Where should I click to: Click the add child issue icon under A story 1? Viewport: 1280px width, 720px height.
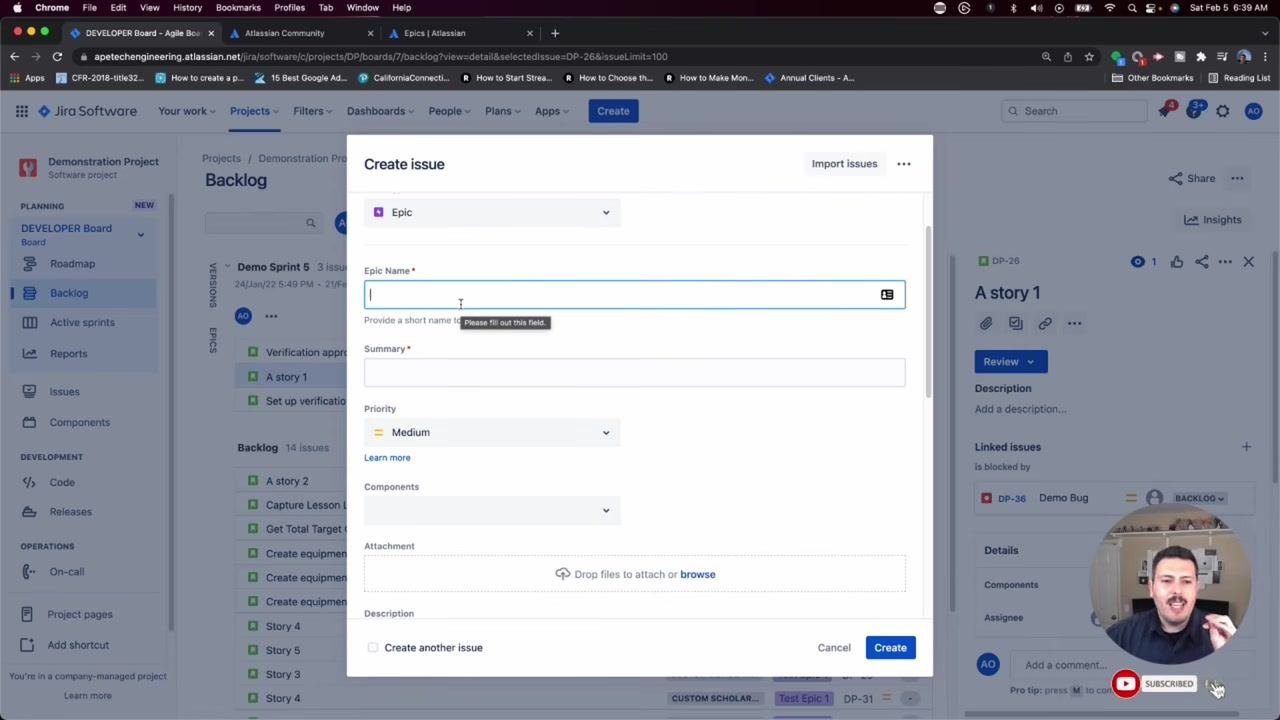[1016, 323]
